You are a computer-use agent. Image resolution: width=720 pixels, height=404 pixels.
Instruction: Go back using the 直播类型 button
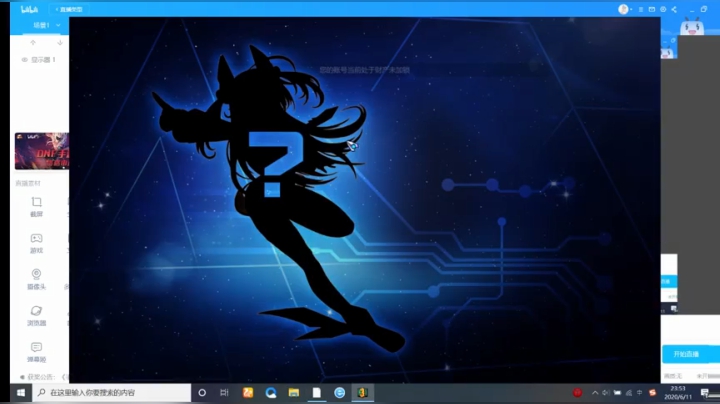pos(69,9)
